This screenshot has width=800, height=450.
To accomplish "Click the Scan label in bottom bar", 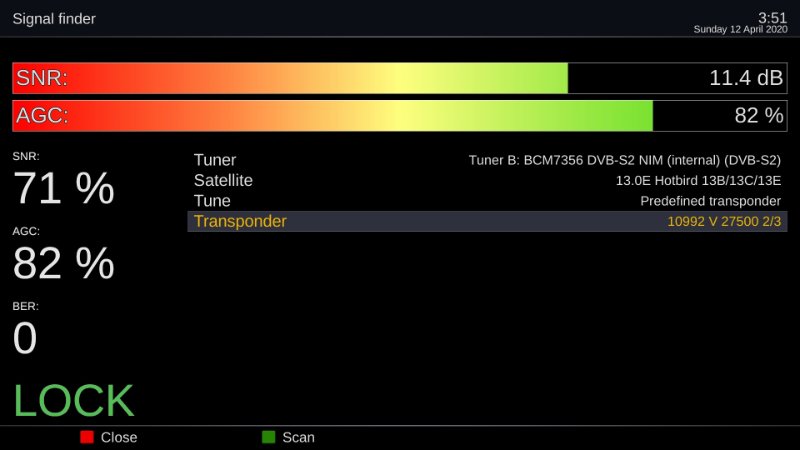I will [298, 437].
